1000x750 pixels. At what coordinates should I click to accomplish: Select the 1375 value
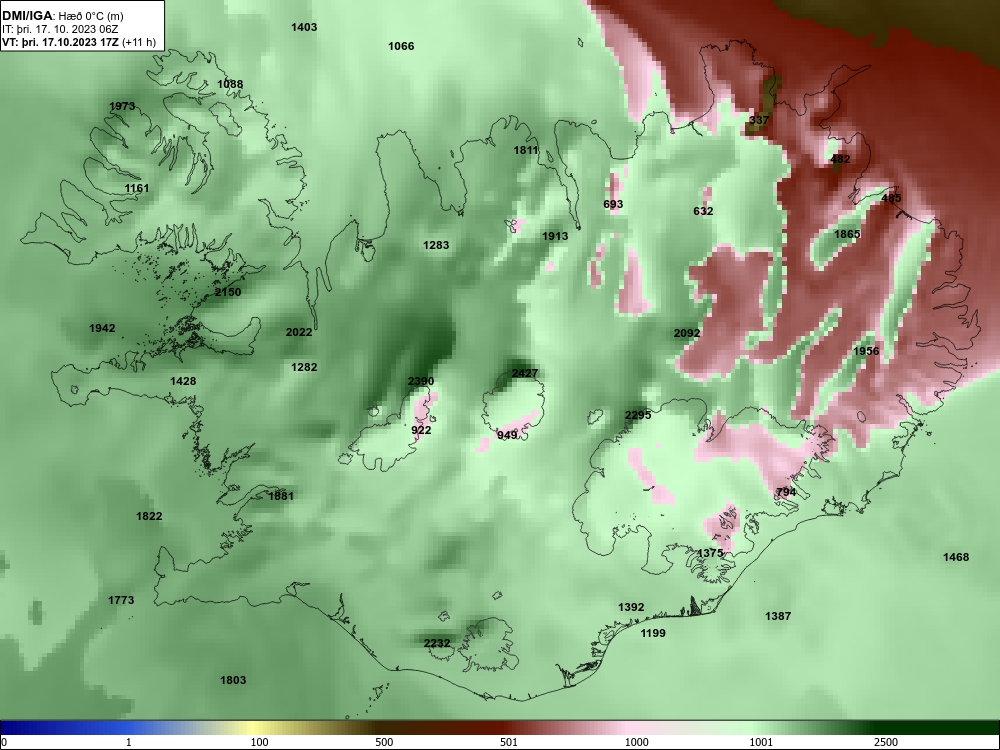tap(710, 553)
